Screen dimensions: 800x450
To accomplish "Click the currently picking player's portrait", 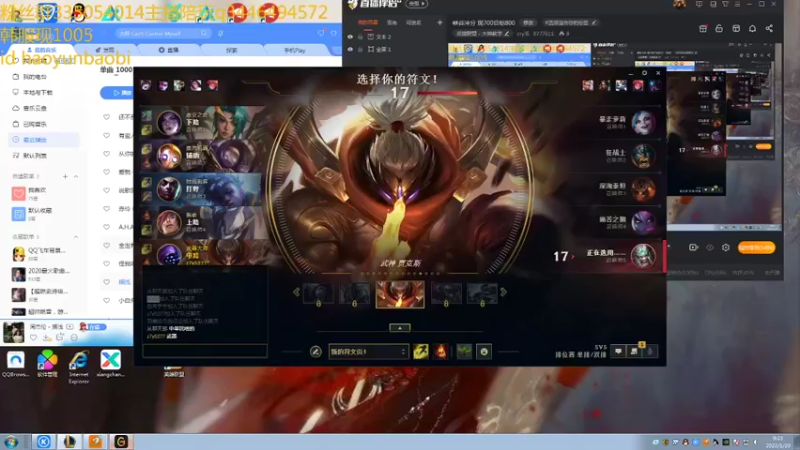I will 643,256.
